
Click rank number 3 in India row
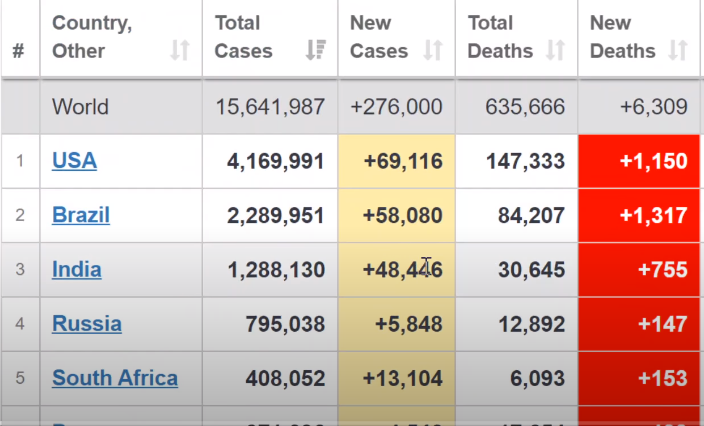click(x=20, y=269)
